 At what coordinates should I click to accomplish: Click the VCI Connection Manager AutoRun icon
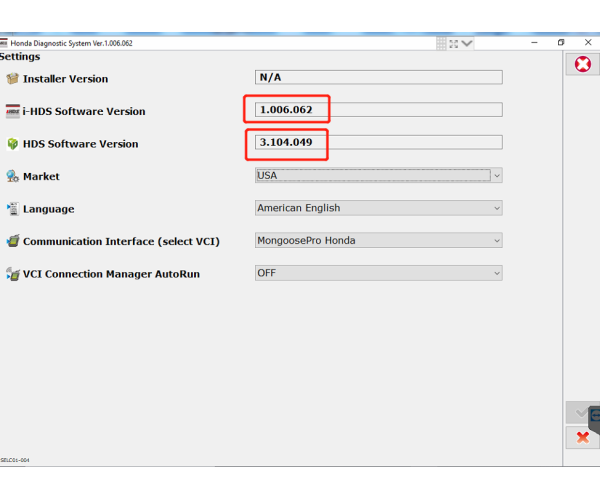coord(12,274)
